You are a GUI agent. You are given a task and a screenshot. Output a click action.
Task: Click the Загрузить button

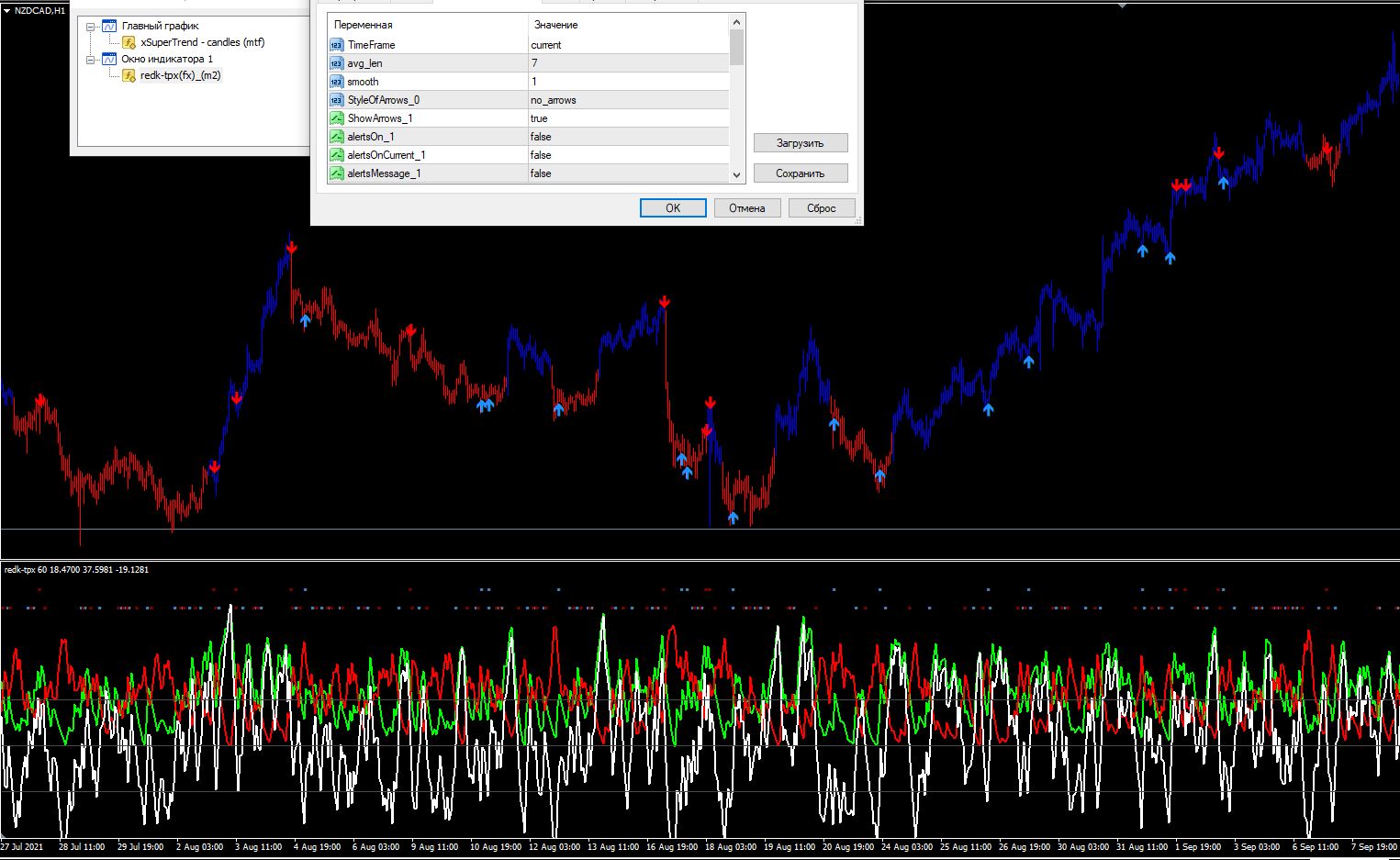click(800, 143)
